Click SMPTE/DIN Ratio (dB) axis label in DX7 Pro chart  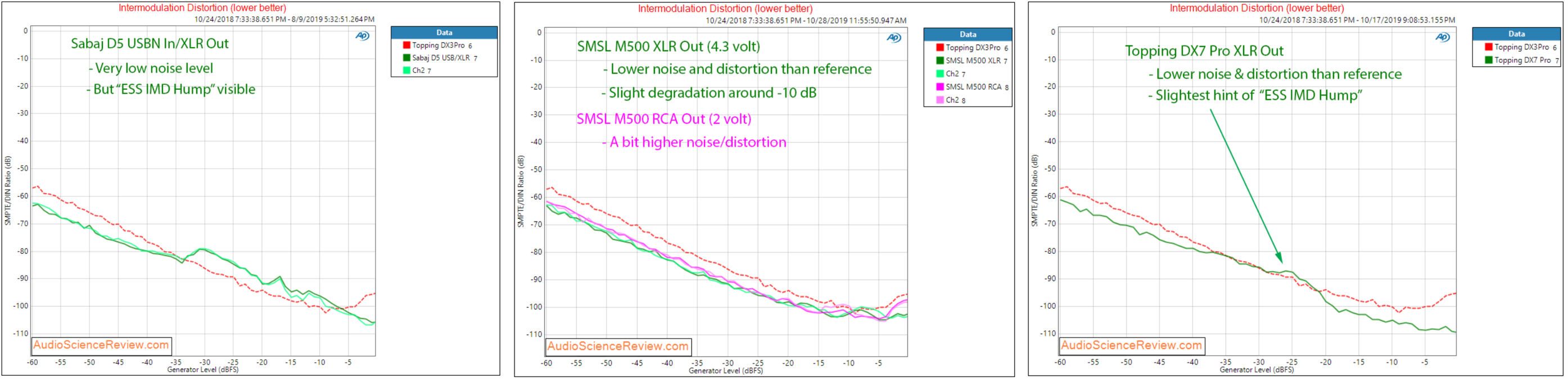[1034, 191]
